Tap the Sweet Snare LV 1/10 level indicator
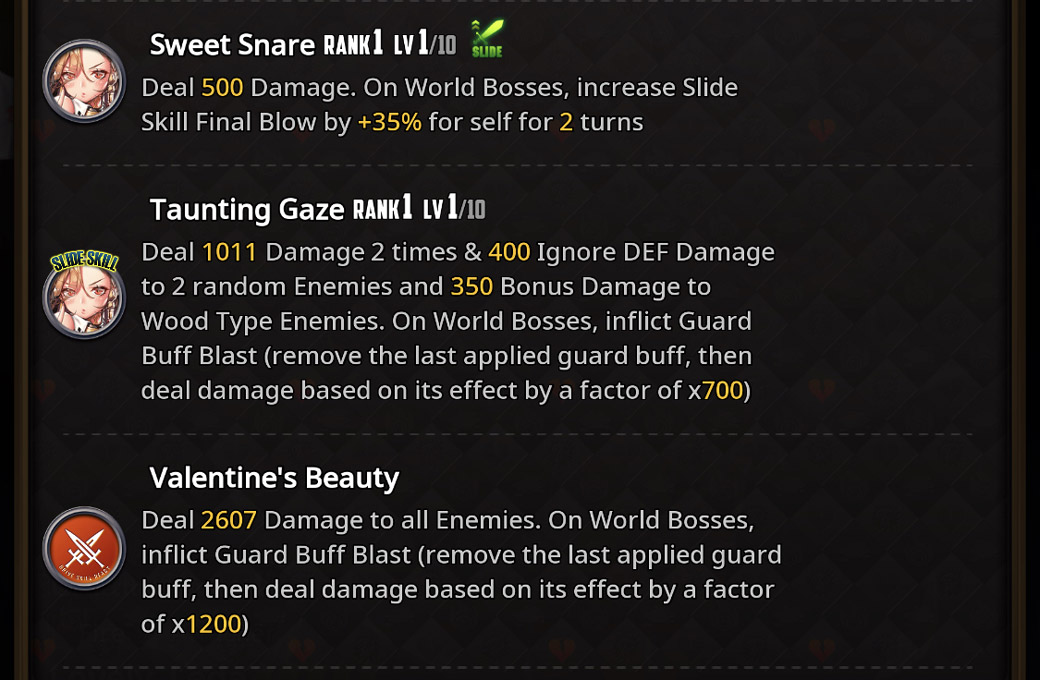 click(x=424, y=44)
